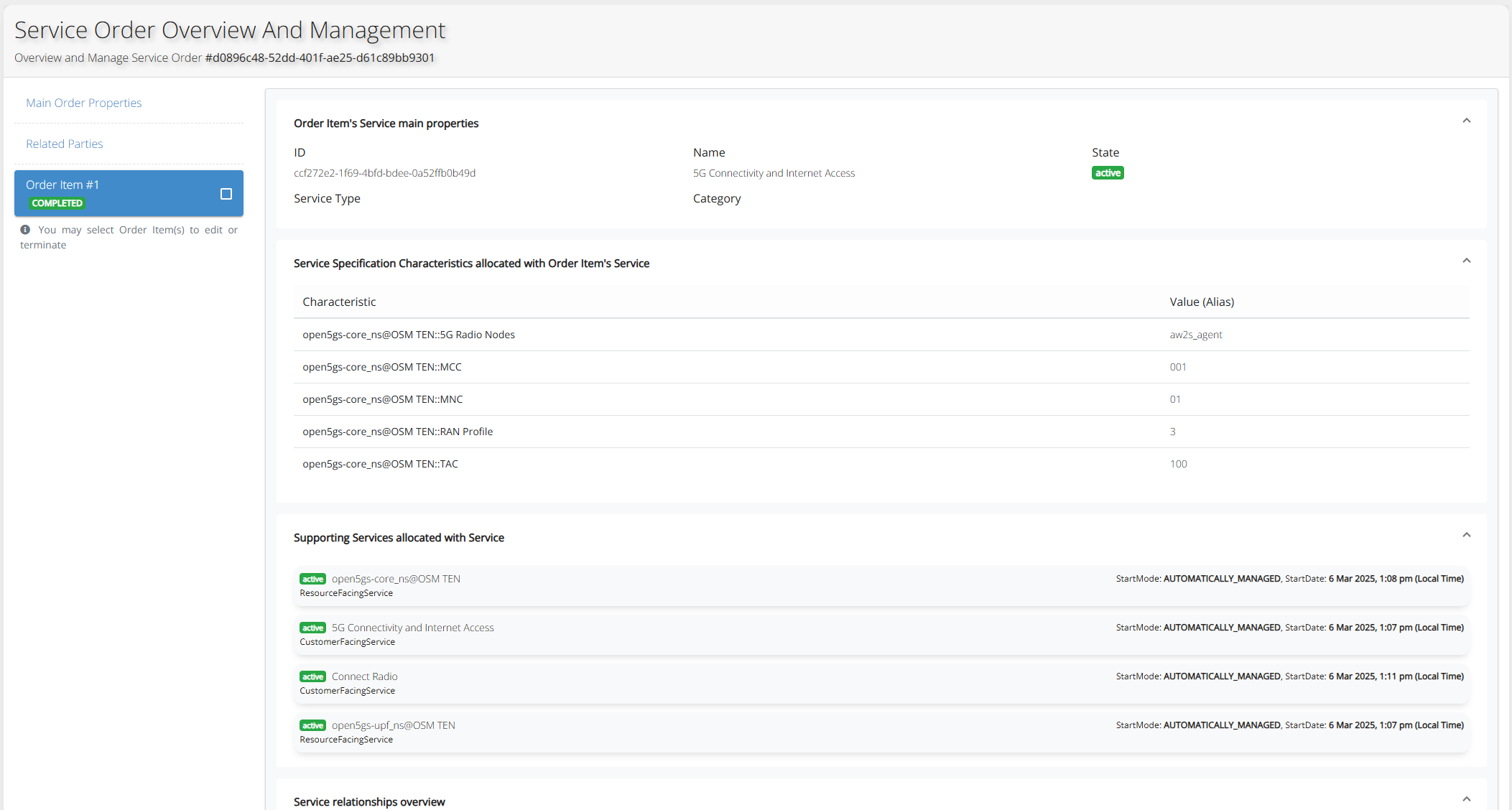Click the 5G Connectivity service name value

point(774,173)
